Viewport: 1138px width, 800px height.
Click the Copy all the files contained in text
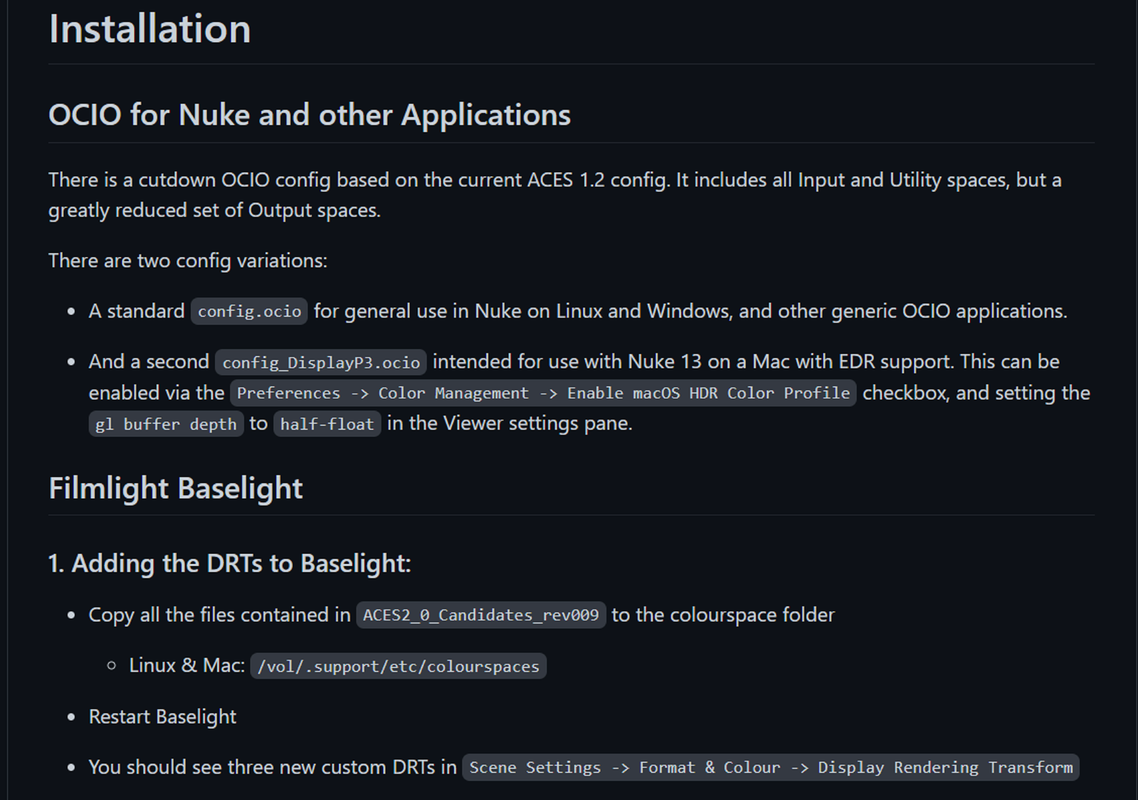[x=219, y=615]
